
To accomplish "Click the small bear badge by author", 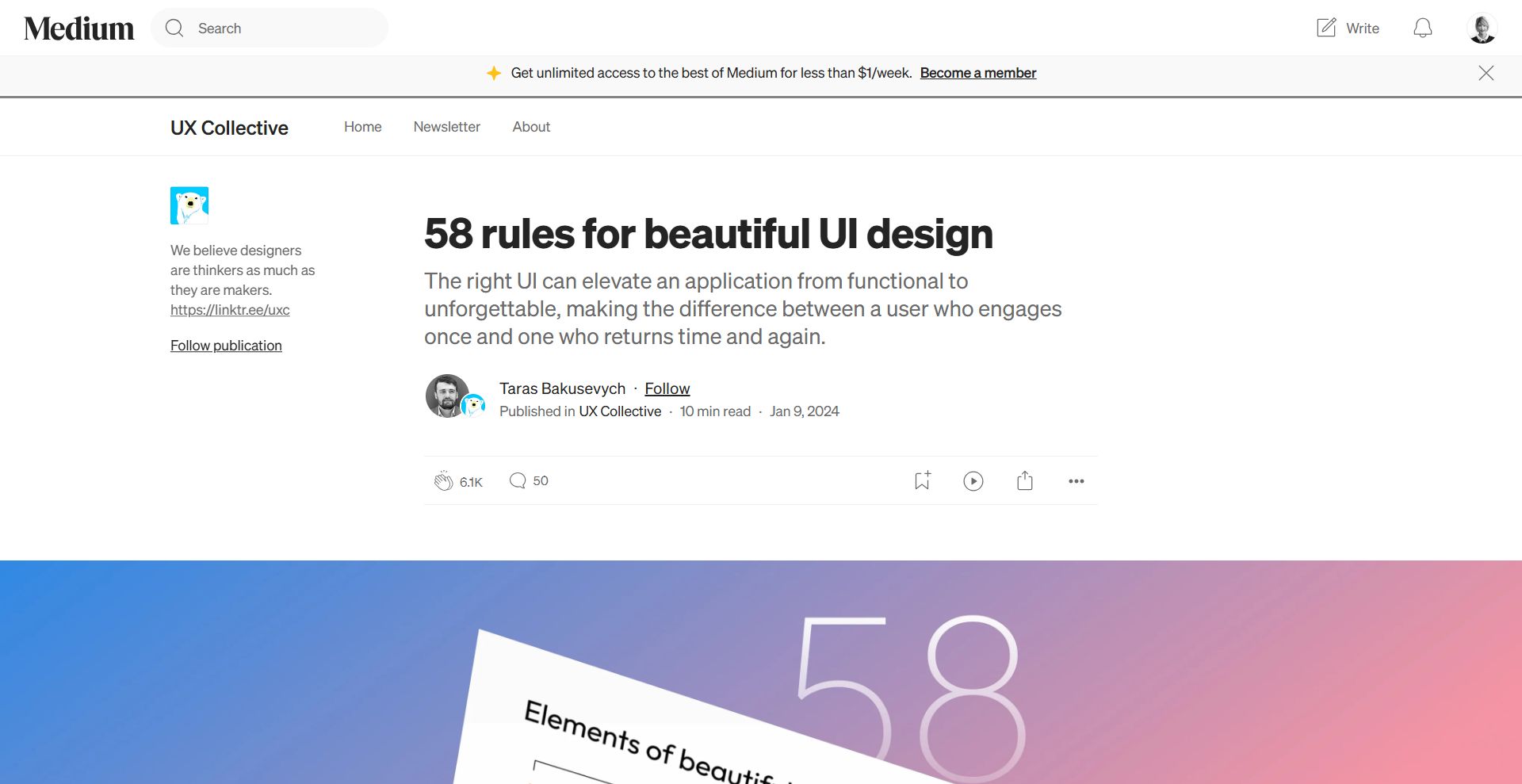I will (x=473, y=406).
